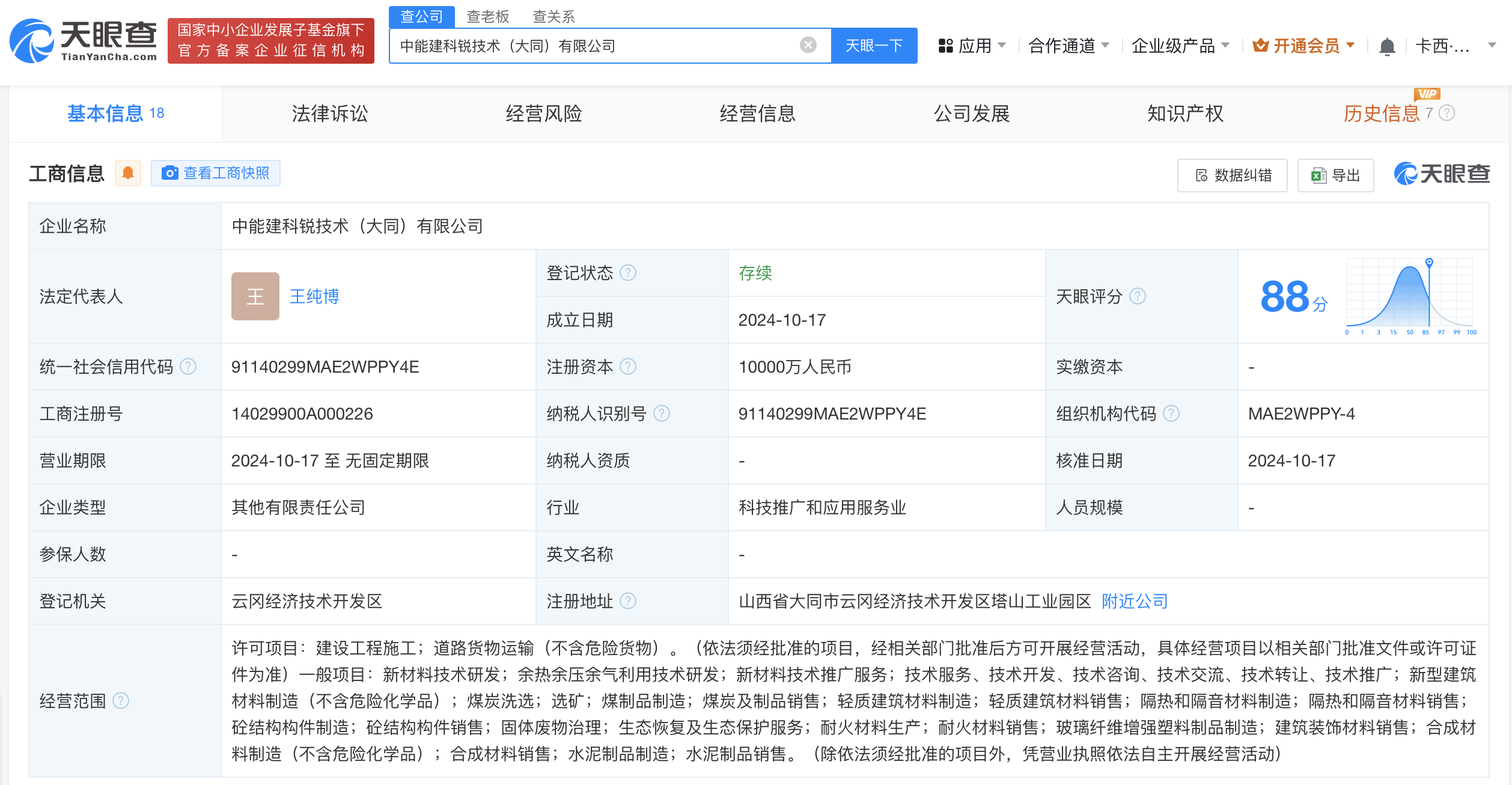The height and width of the screenshot is (785, 1512).
Task: Open notifications with the bell icon
Action: click(x=1388, y=45)
